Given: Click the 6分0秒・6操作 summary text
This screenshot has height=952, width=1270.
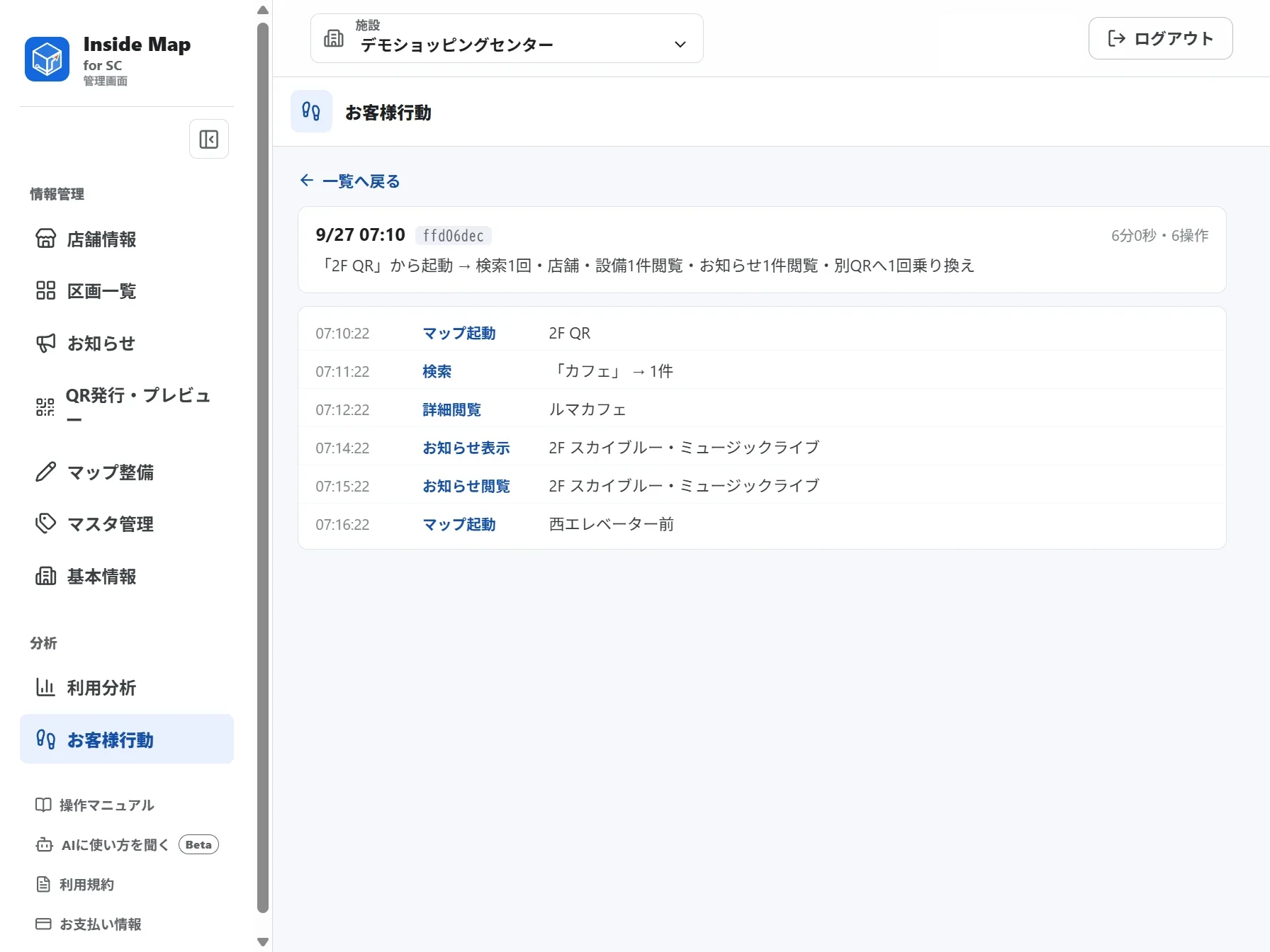Looking at the screenshot, I should pos(1159,235).
